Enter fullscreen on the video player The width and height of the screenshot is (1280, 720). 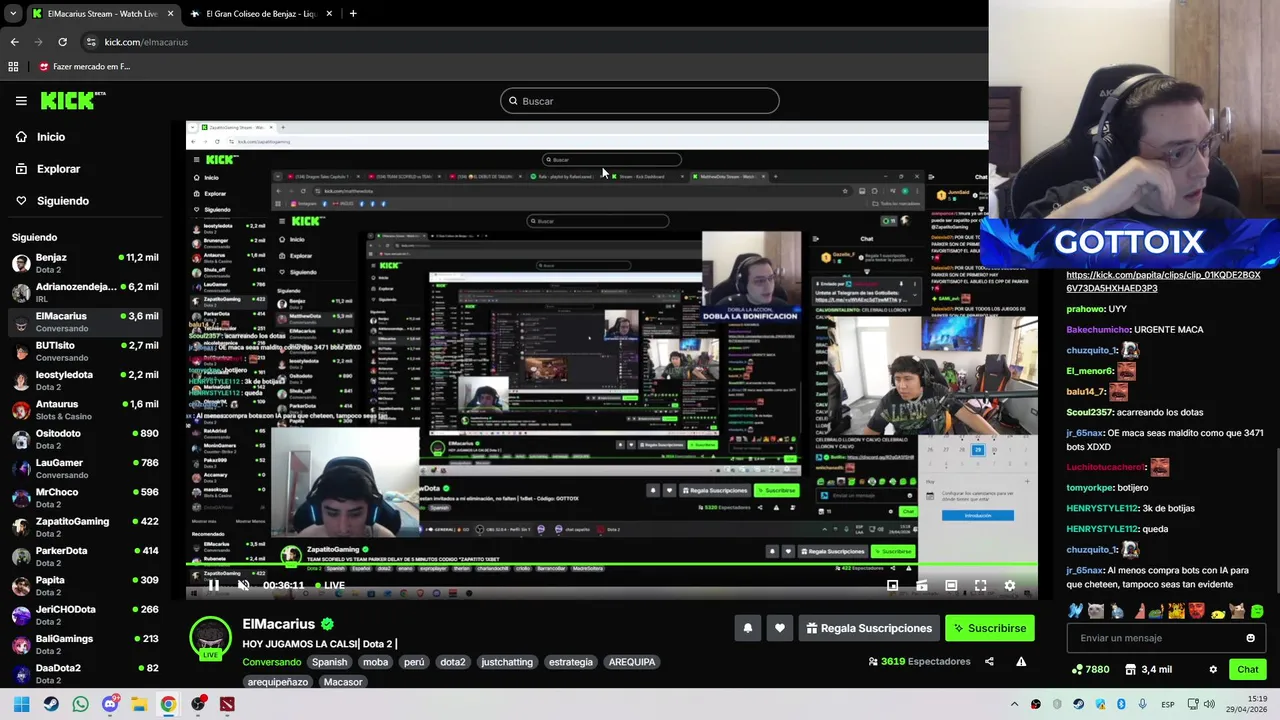tap(980, 586)
